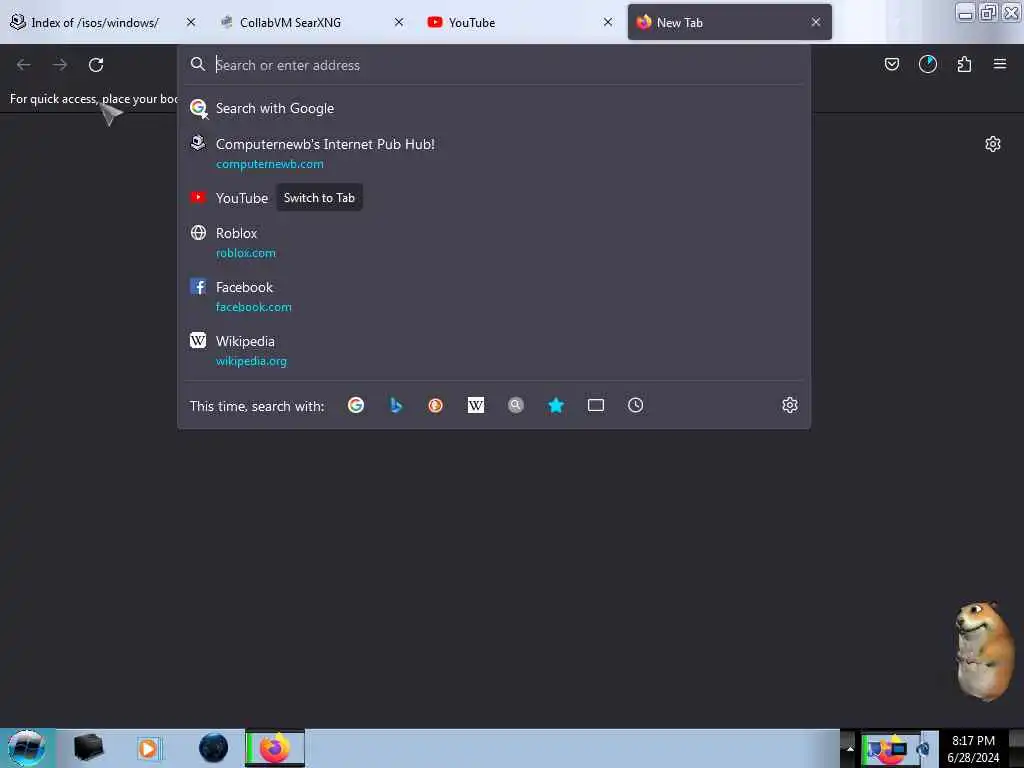Open the Firefox application menu
Image resolution: width=1024 pixels, height=768 pixels.
click(1000, 64)
